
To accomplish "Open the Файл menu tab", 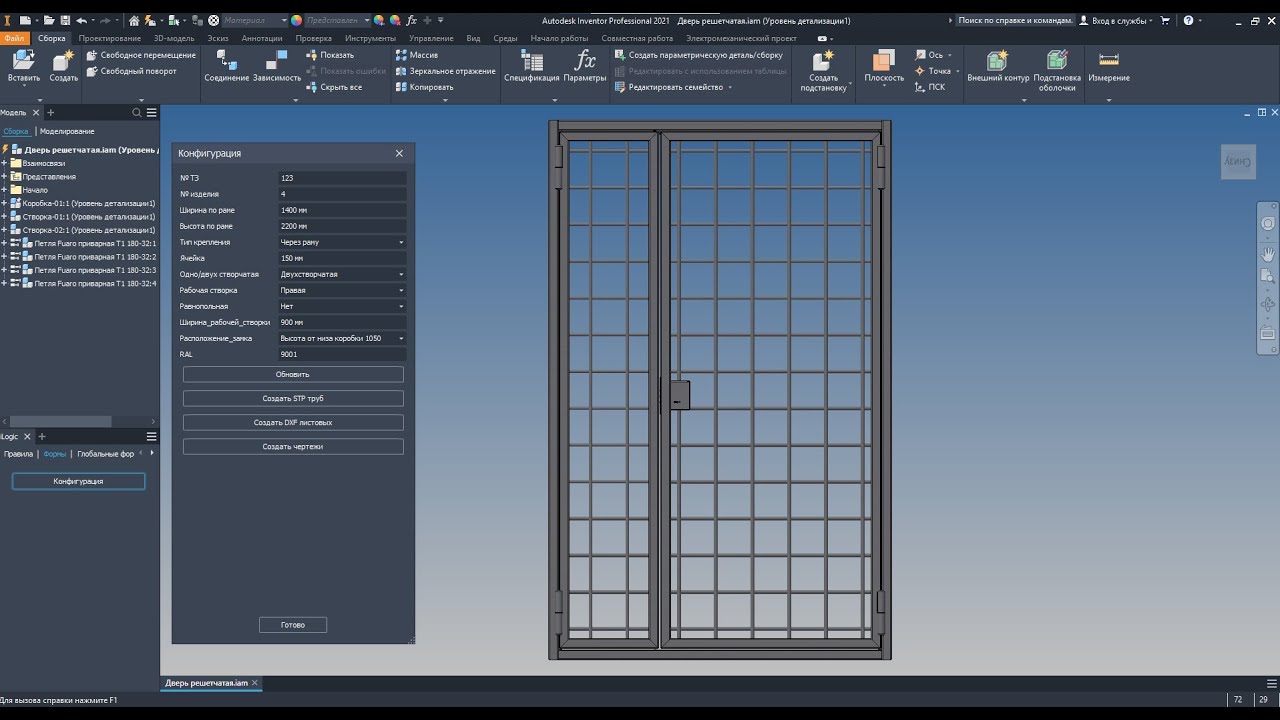I will click(x=14, y=38).
